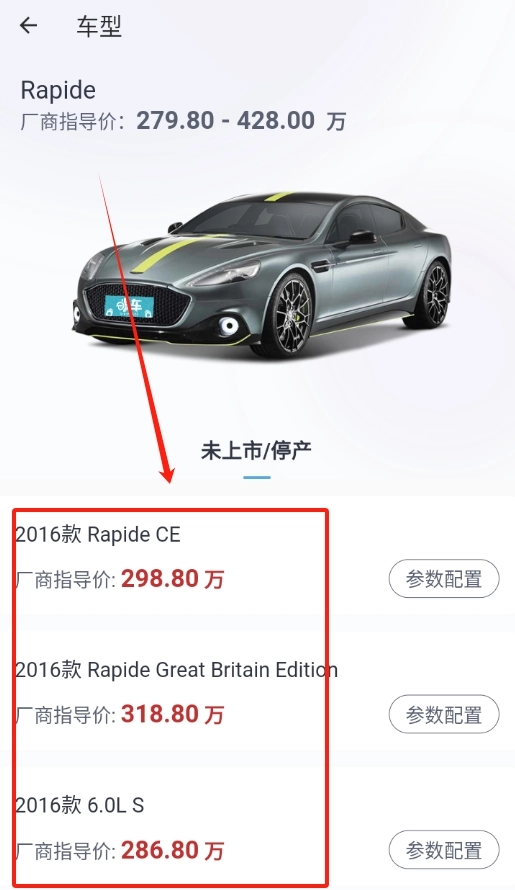Tap the teal license plate logo on the car
Image resolution: width=515 pixels, height=890 pixels.
(x=129, y=307)
